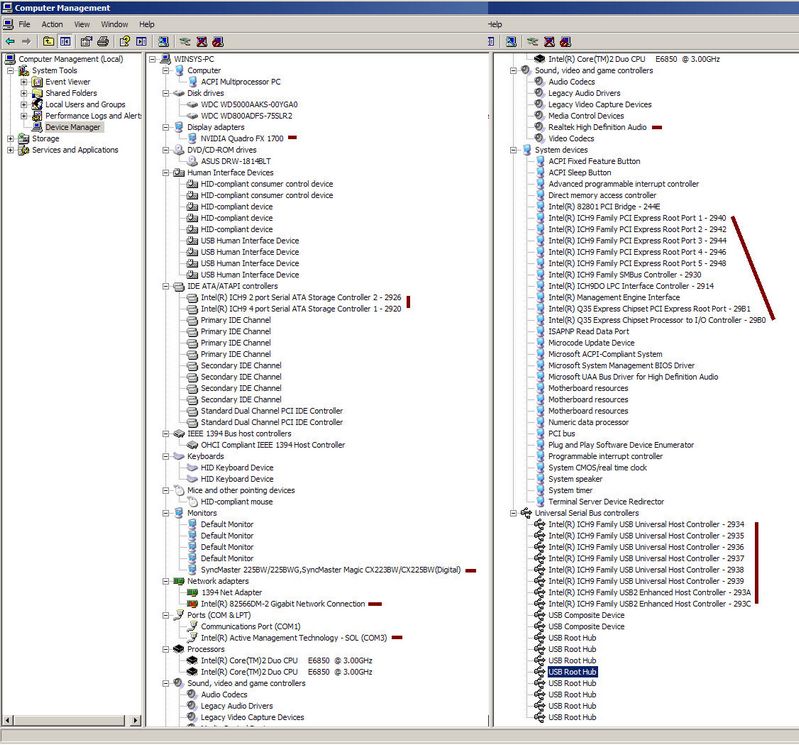
Task: Click the Print toolbar icon
Action: [103, 41]
